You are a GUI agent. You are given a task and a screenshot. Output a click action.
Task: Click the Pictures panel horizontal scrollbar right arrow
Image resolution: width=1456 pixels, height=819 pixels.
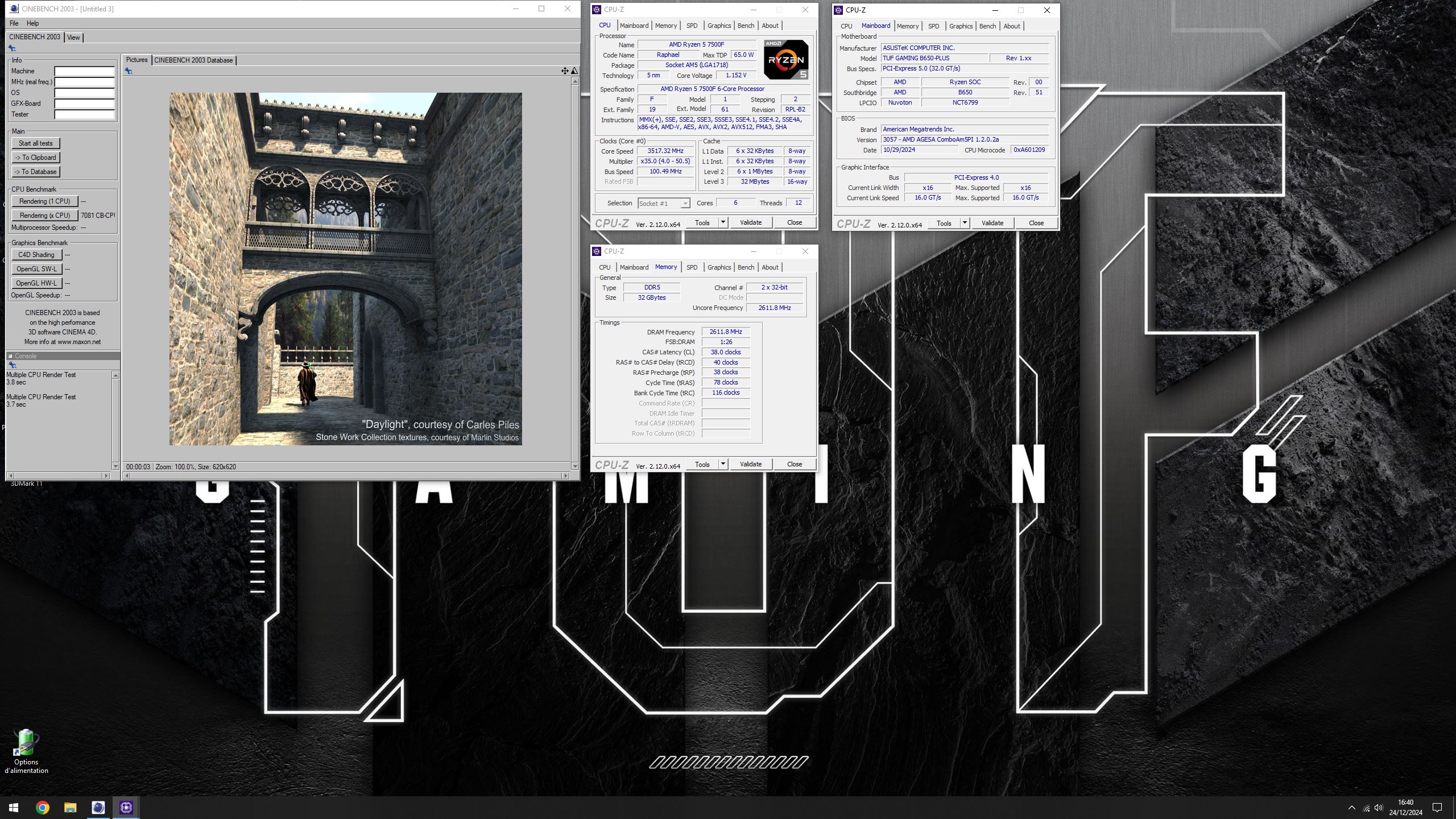[565, 475]
